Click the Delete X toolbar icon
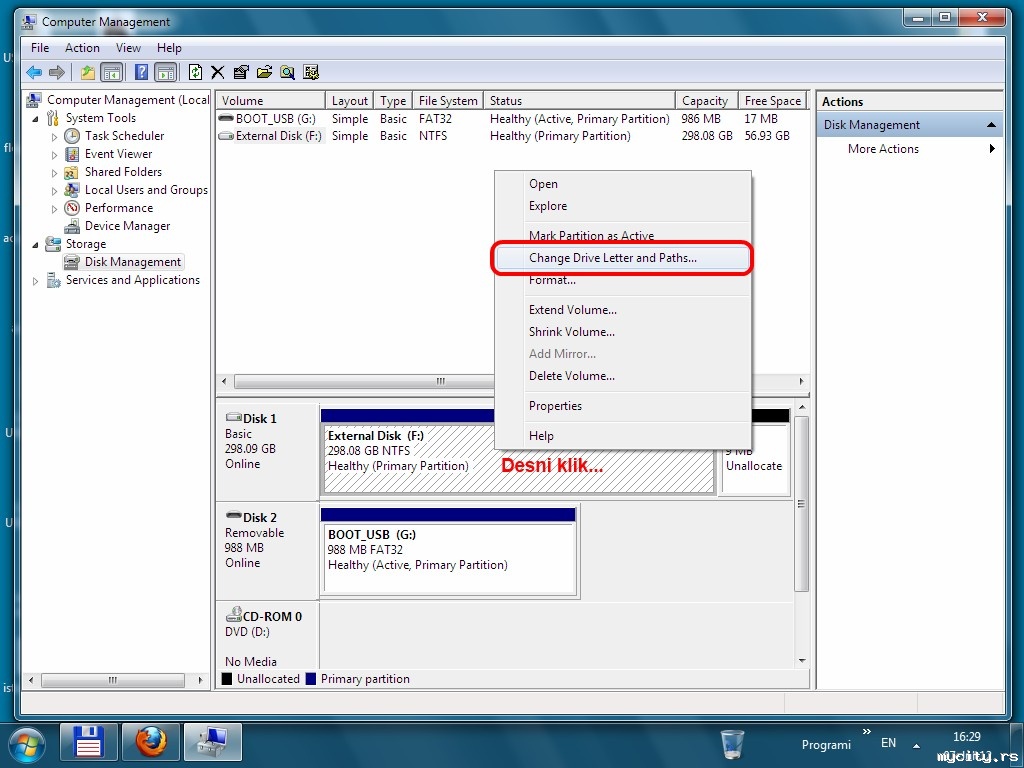1024x768 pixels. tap(217, 72)
